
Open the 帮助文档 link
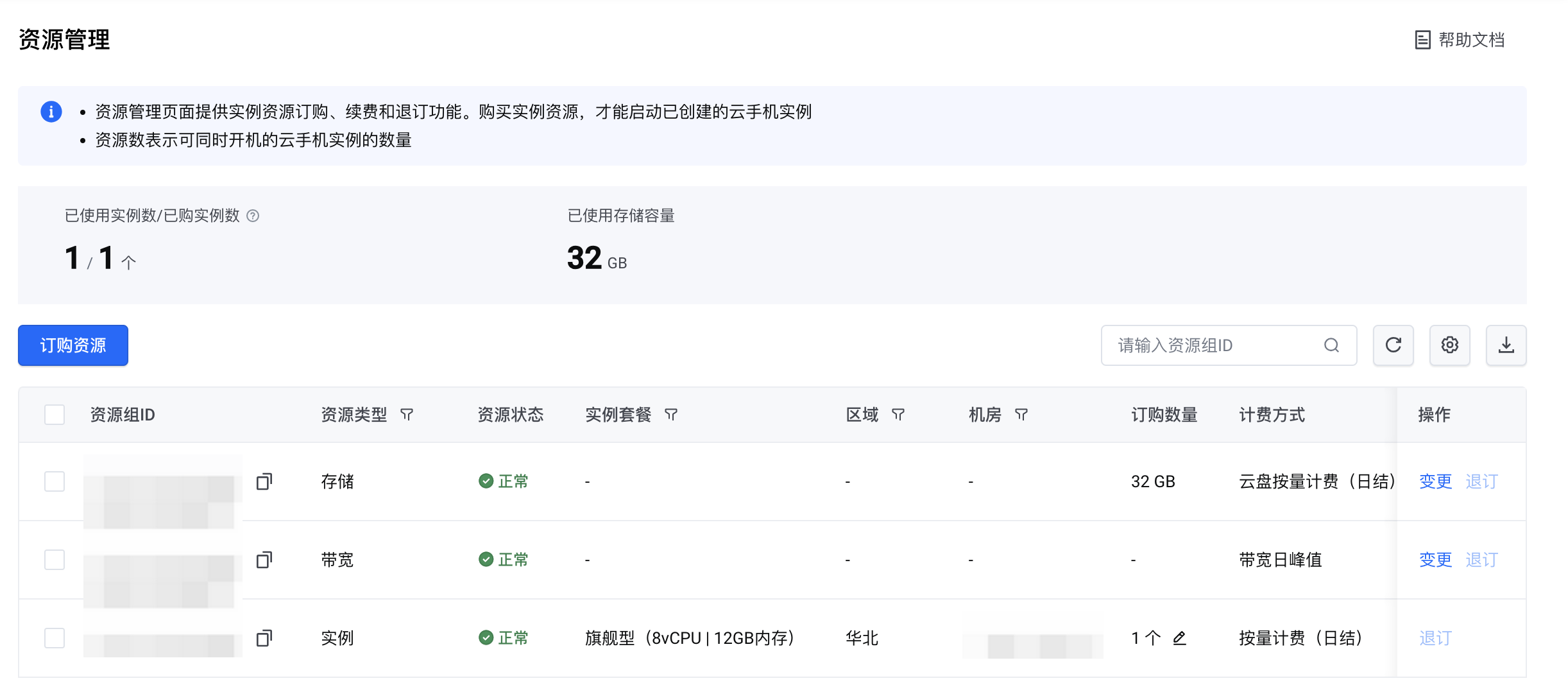coord(1460,40)
